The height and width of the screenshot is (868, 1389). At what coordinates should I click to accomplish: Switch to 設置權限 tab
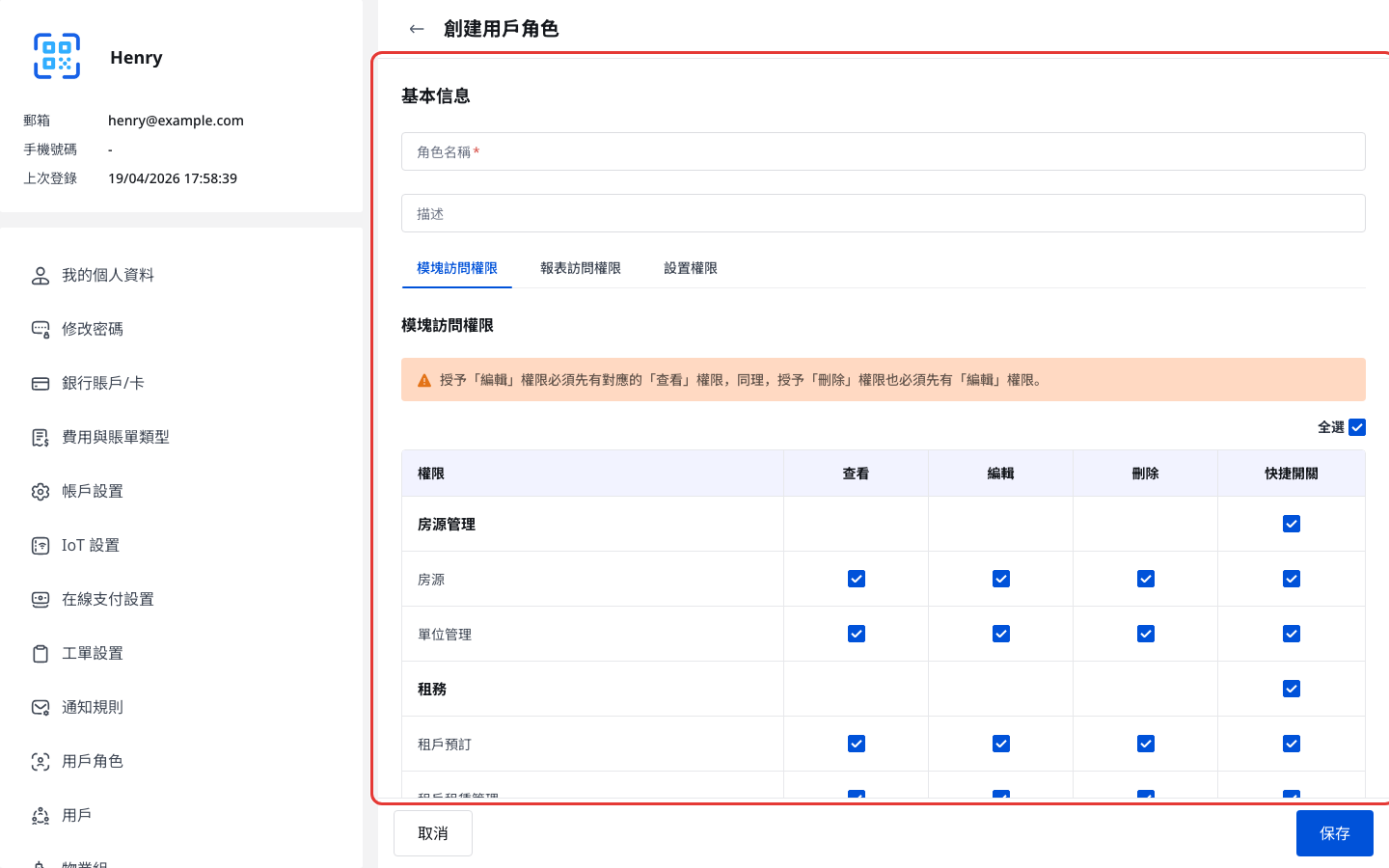691,268
